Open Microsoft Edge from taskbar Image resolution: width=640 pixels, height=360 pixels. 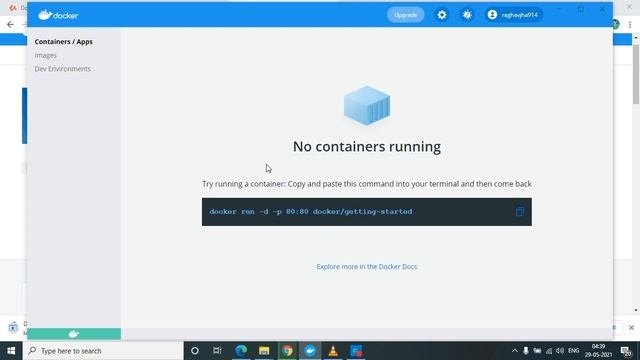click(x=241, y=351)
